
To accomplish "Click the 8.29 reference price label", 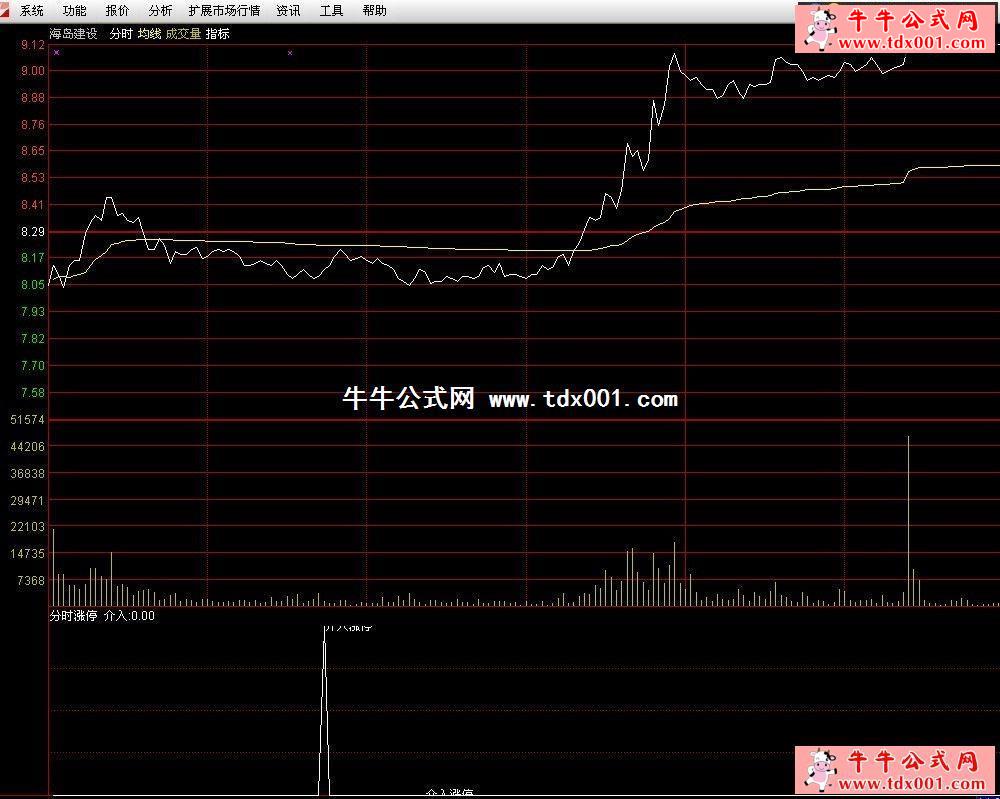I will (33, 232).
